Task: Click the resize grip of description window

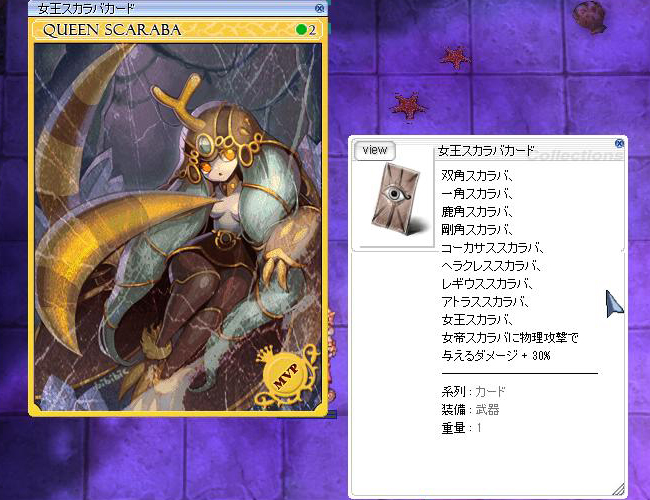Action: click(x=618, y=490)
